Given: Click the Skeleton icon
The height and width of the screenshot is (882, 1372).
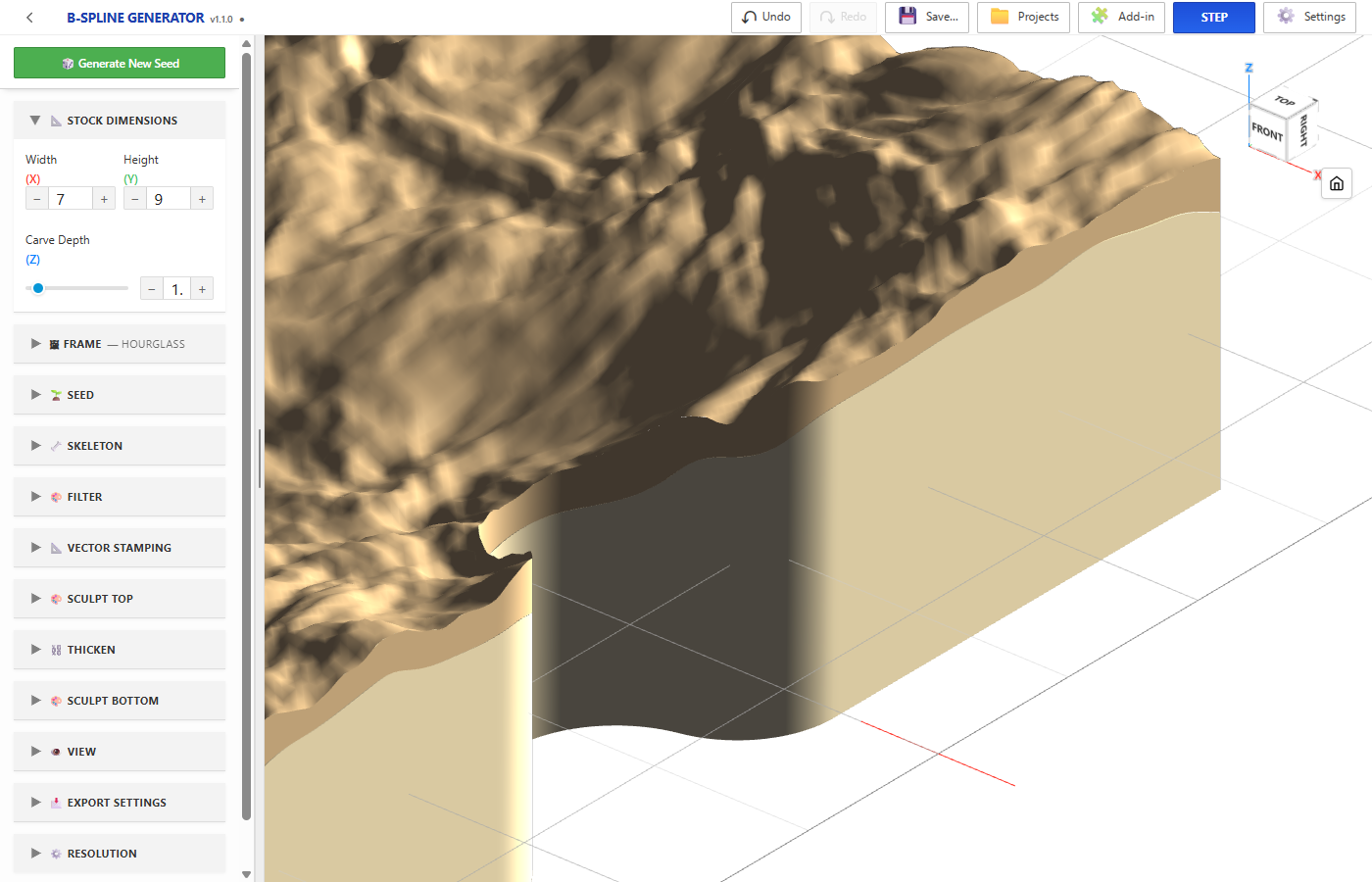Looking at the screenshot, I should click(x=56, y=446).
